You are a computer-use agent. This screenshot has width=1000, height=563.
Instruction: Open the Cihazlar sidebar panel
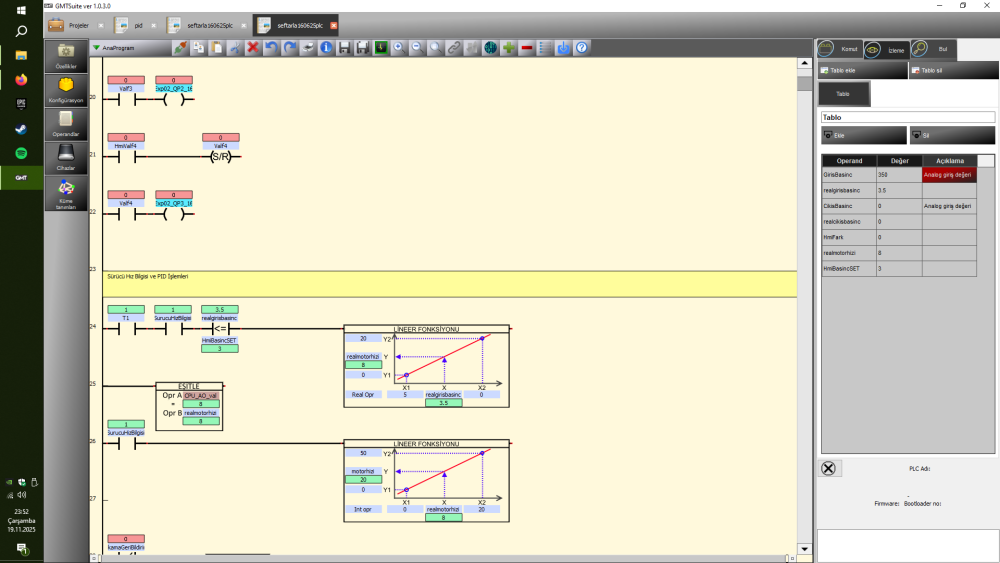[66, 157]
